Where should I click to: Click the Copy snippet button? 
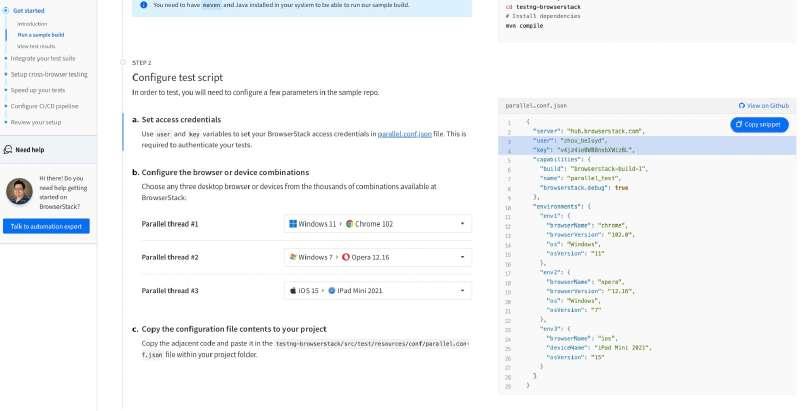pyautogui.click(x=759, y=124)
